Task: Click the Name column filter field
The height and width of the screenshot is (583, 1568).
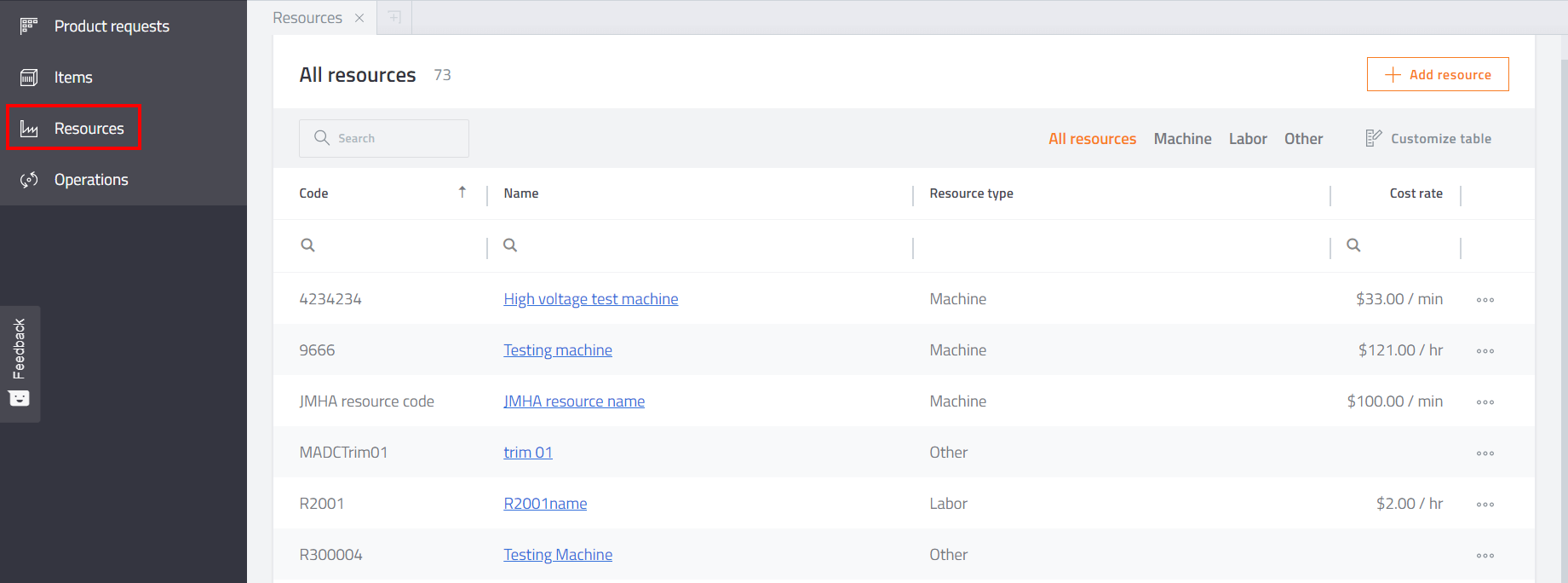Action: click(x=699, y=245)
